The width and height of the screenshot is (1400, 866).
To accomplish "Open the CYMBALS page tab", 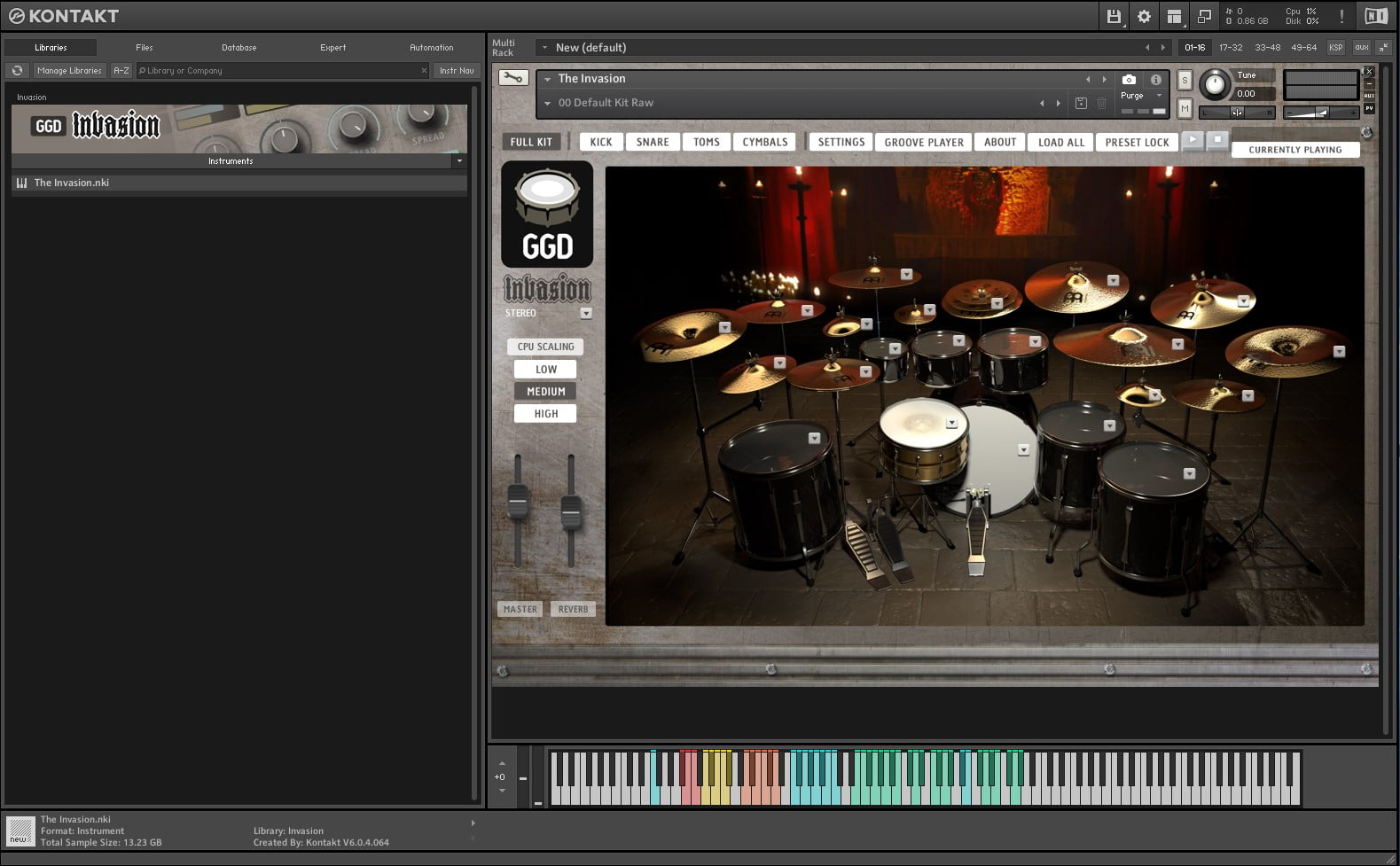I will pos(765,142).
